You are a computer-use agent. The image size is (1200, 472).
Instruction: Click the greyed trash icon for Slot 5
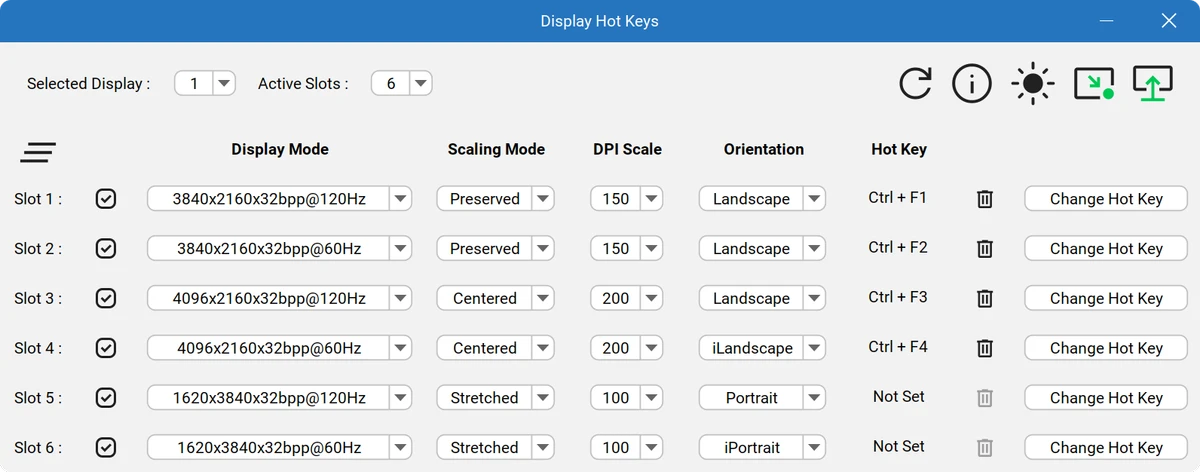tap(985, 398)
